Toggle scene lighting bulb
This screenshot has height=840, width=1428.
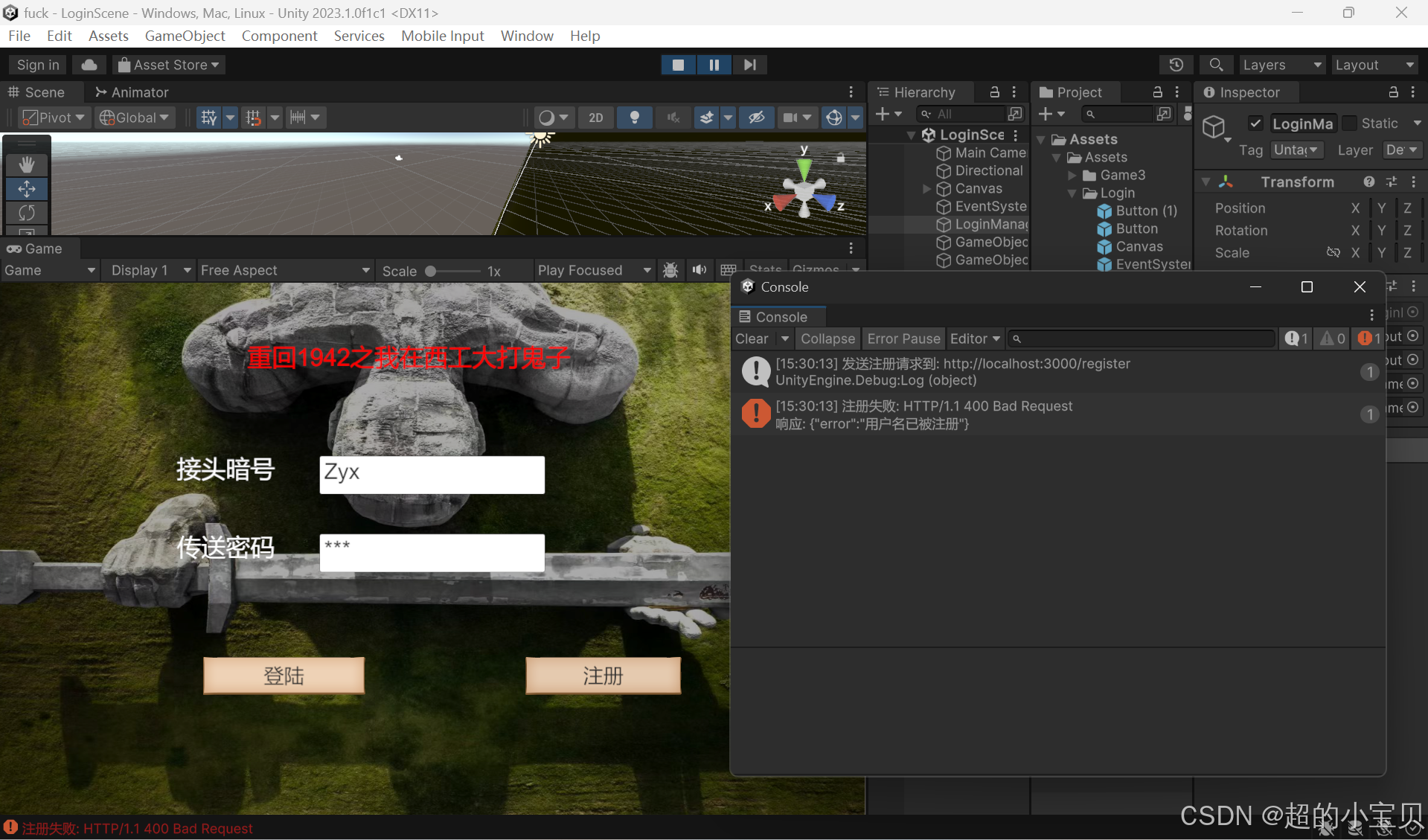[x=635, y=118]
